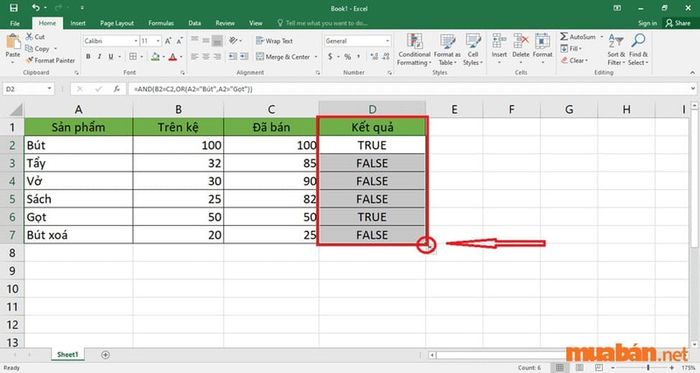This screenshot has height=373, width=700.
Task: Toggle Italic formatting
Action: pos(99,57)
